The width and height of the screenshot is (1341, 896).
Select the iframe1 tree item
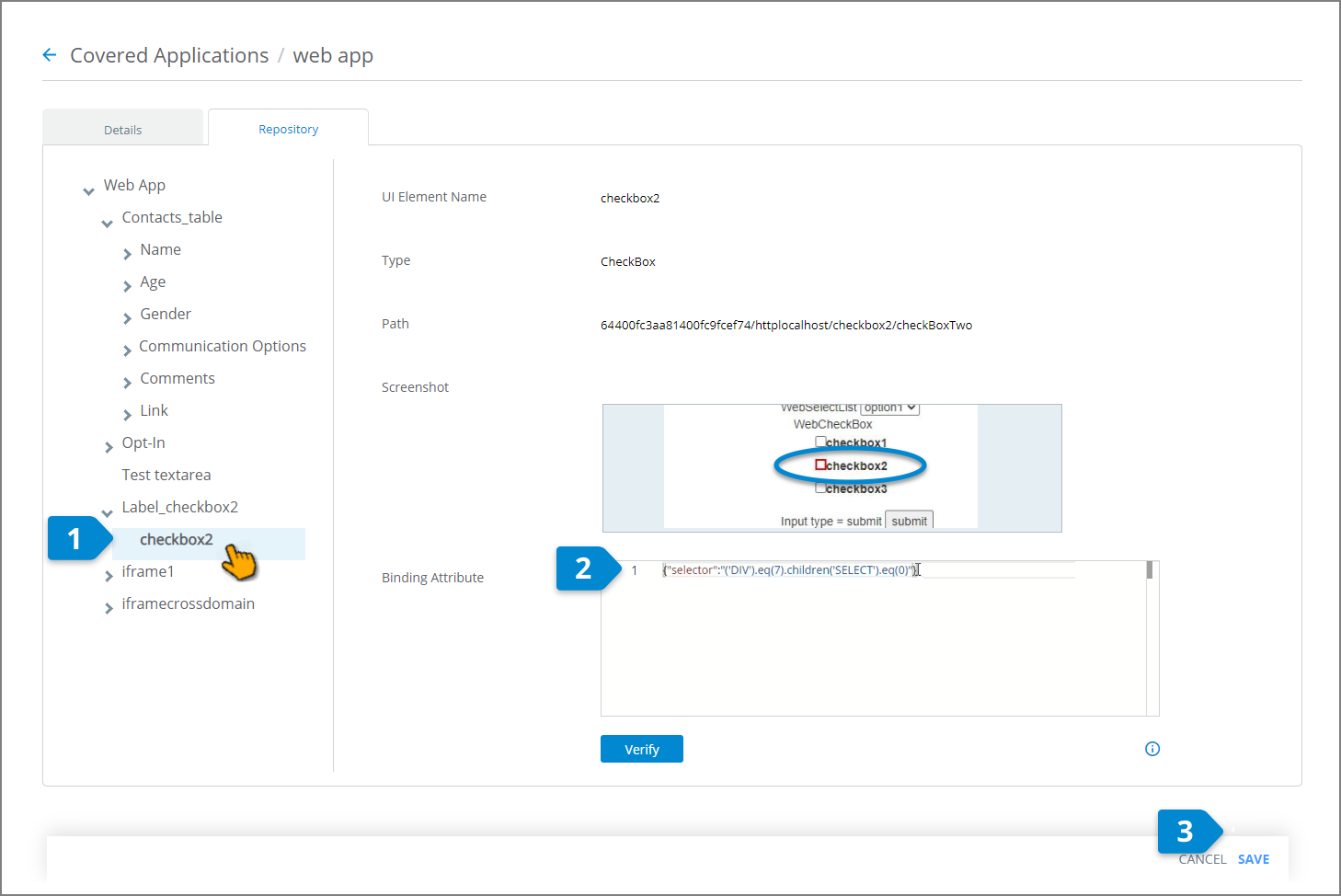pyautogui.click(x=148, y=571)
